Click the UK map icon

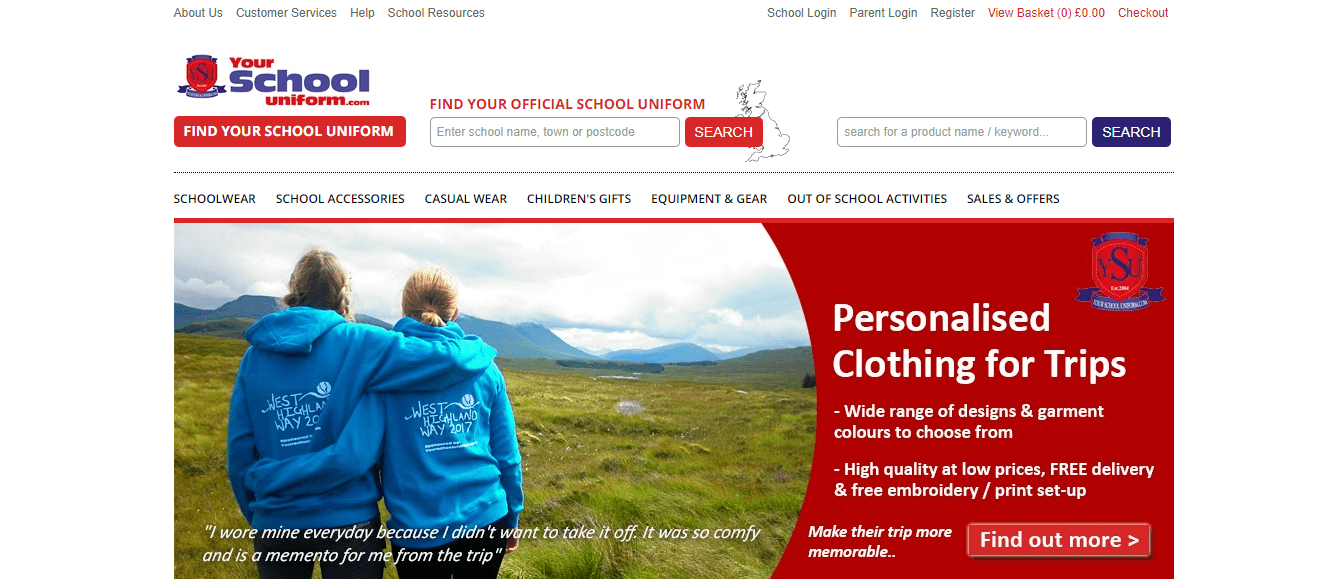(760, 121)
